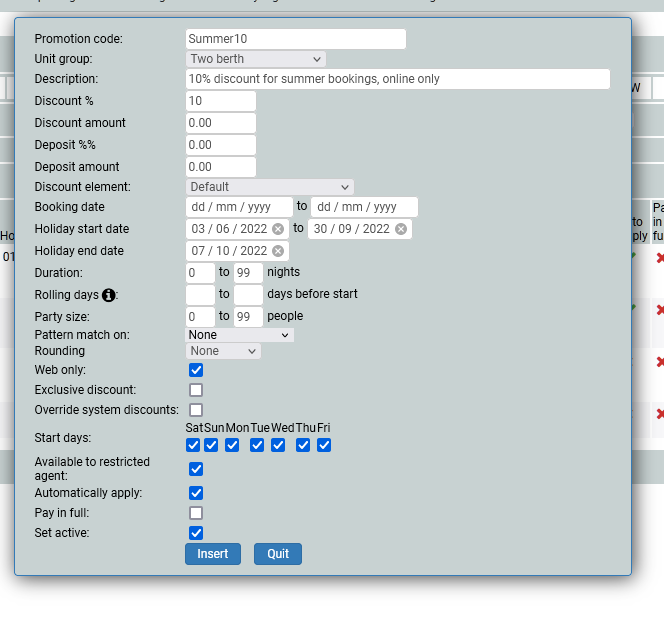Uncheck Wed in Start days
Screen dimensions: 664x628
281,445
